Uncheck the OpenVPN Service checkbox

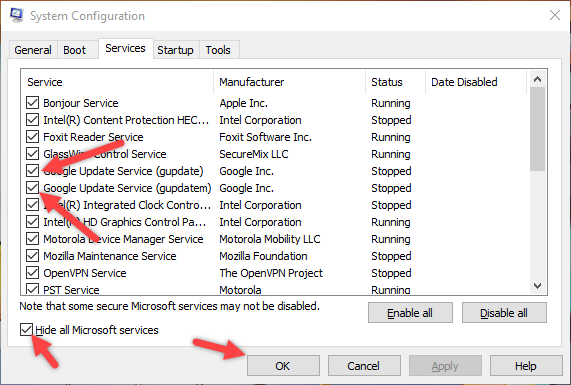(x=32, y=273)
